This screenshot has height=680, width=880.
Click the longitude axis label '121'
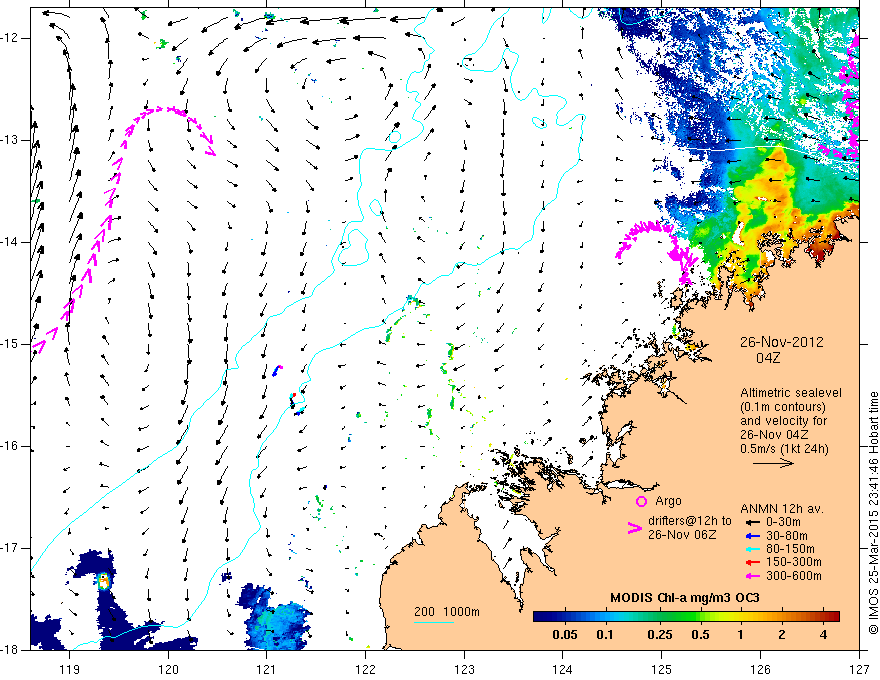coord(267,669)
